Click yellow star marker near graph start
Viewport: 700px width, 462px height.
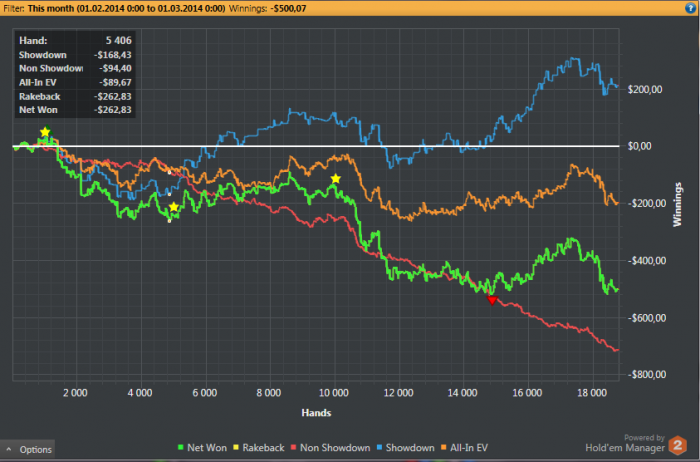point(45,132)
